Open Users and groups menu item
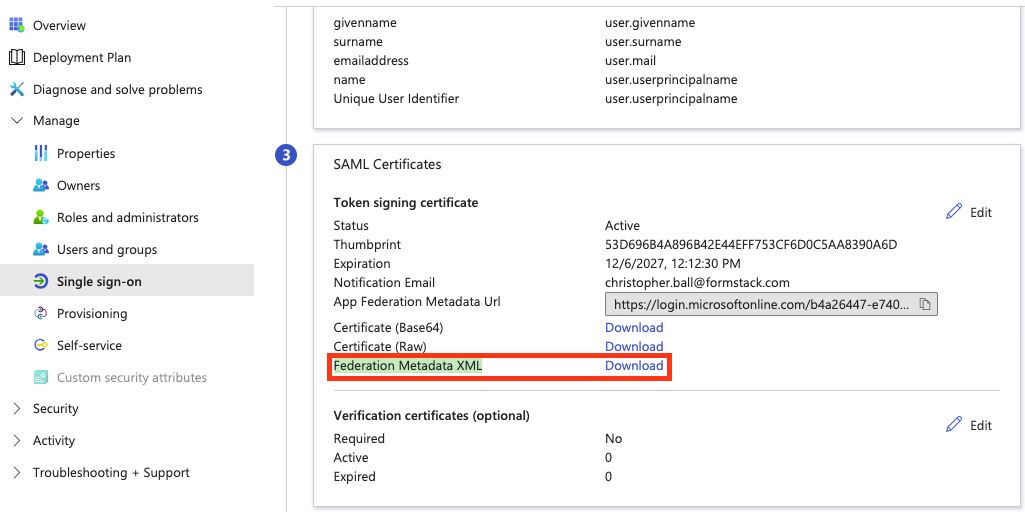 [x=106, y=249]
